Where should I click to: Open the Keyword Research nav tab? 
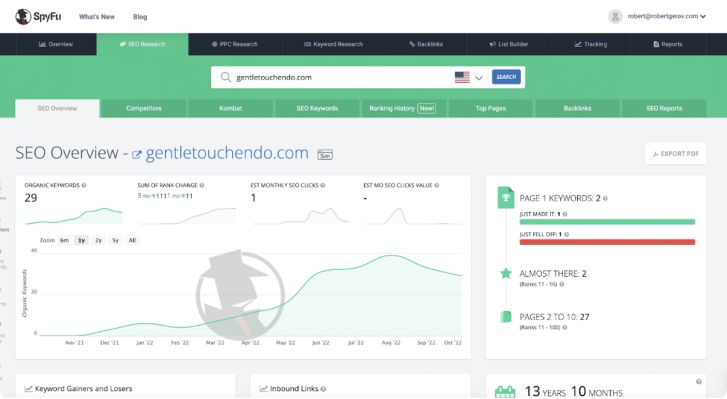coord(333,44)
